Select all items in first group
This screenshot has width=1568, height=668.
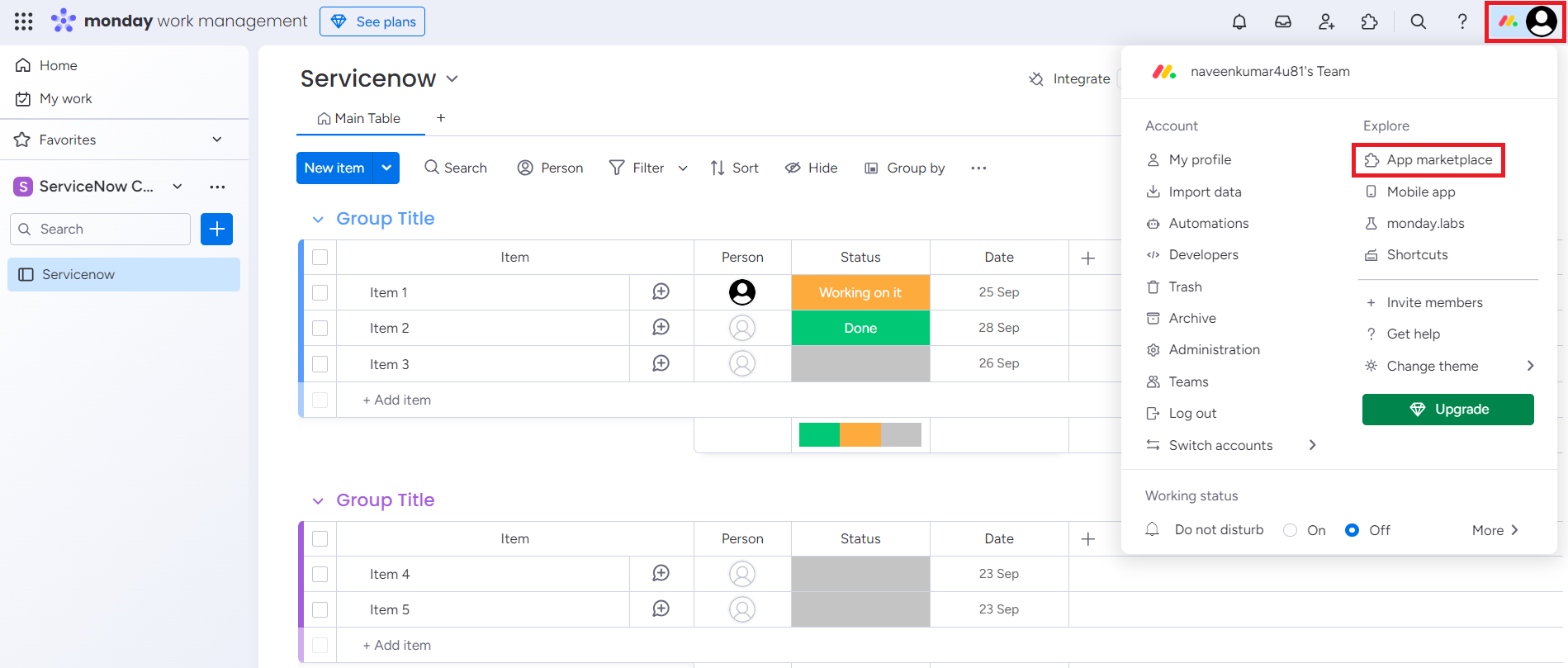[x=320, y=258]
